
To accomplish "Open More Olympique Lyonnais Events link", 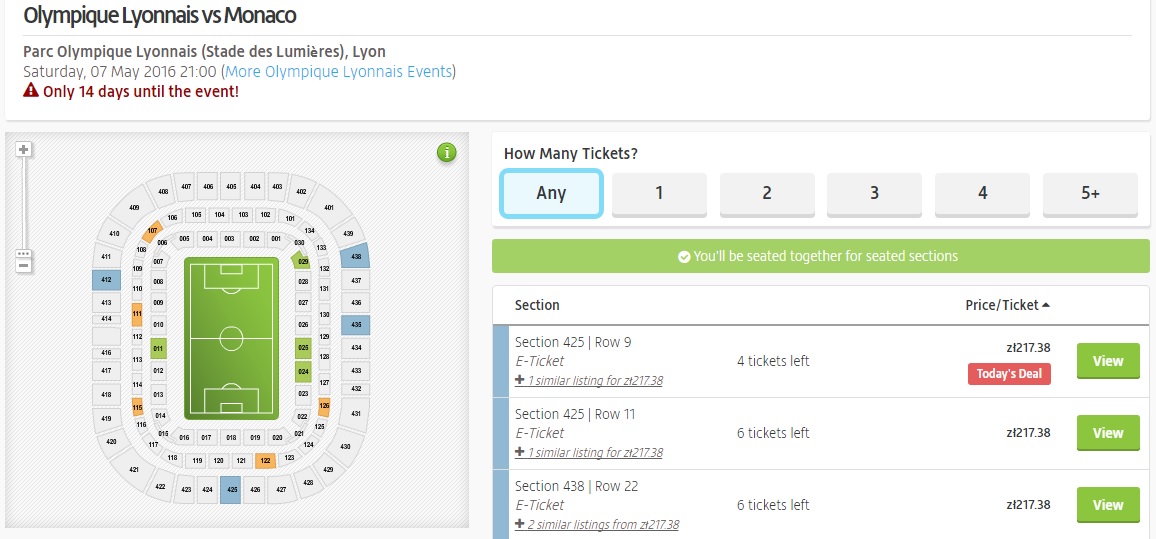I will (339, 71).
